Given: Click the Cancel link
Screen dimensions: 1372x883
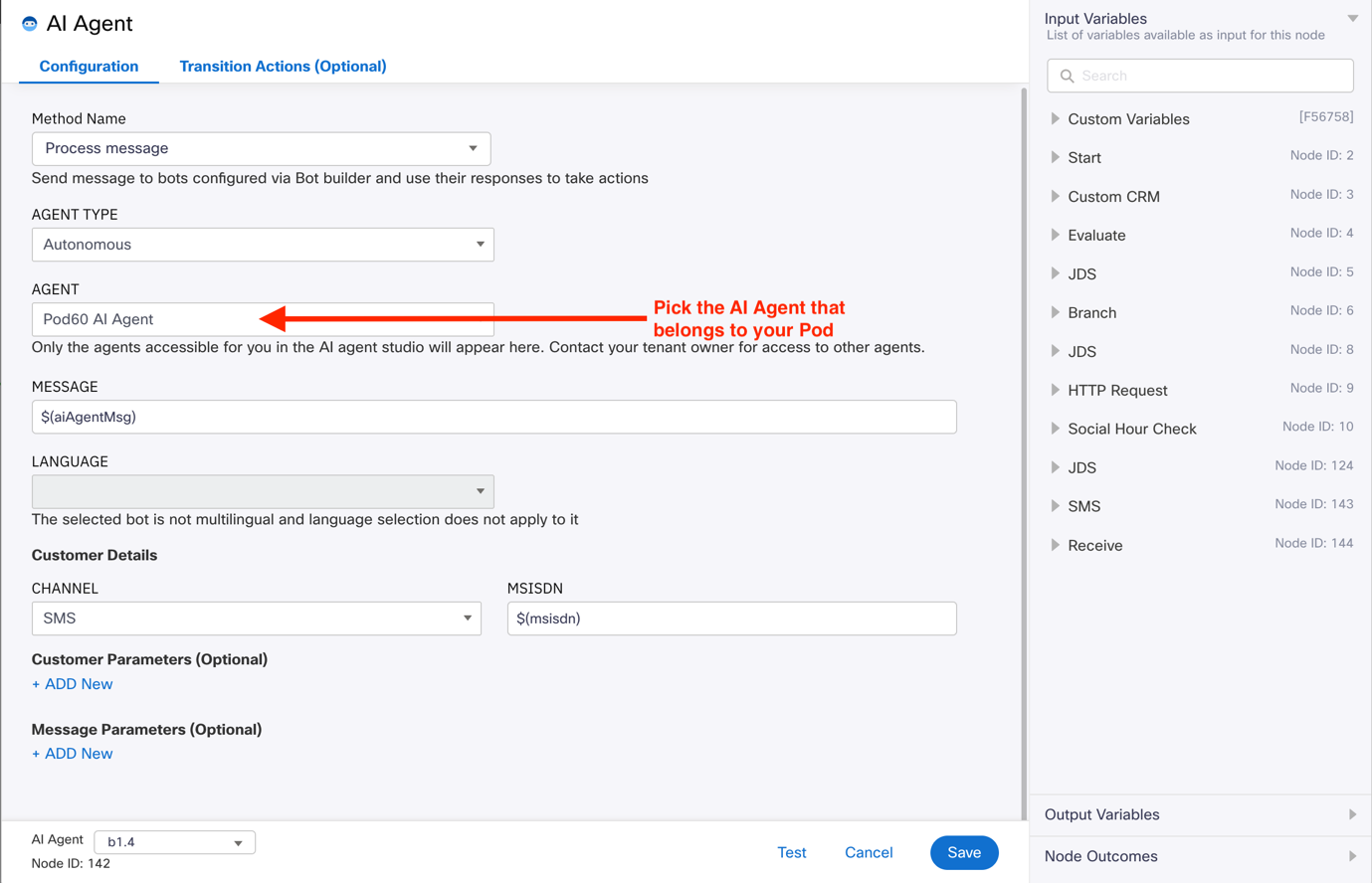Looking at the screenshot, I should click(868, 852).
